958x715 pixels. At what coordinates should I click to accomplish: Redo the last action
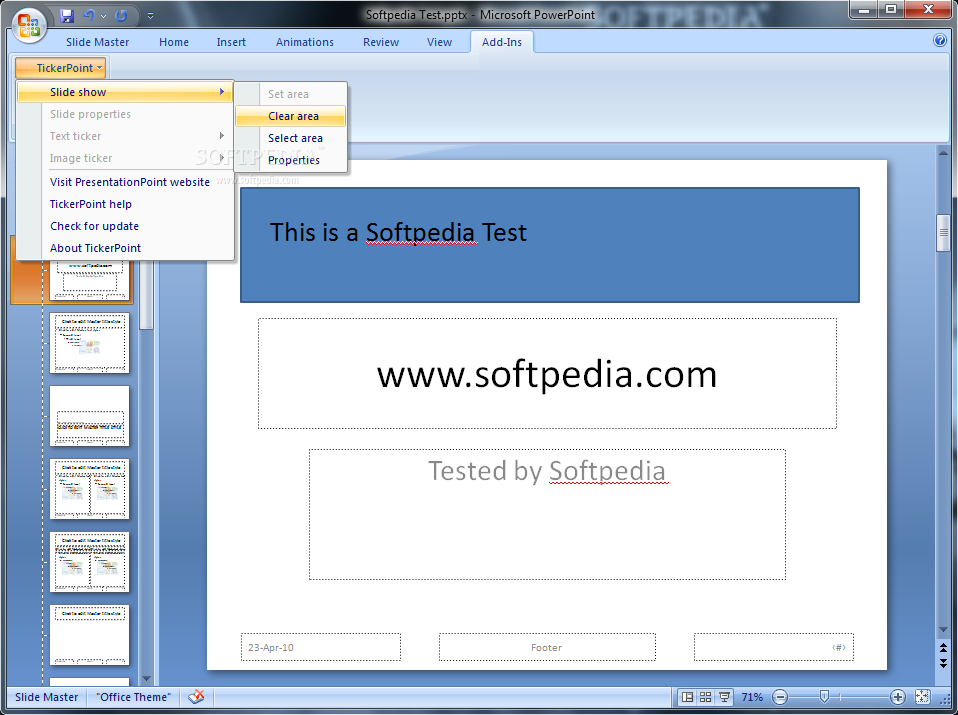click(x=121, y=16)
